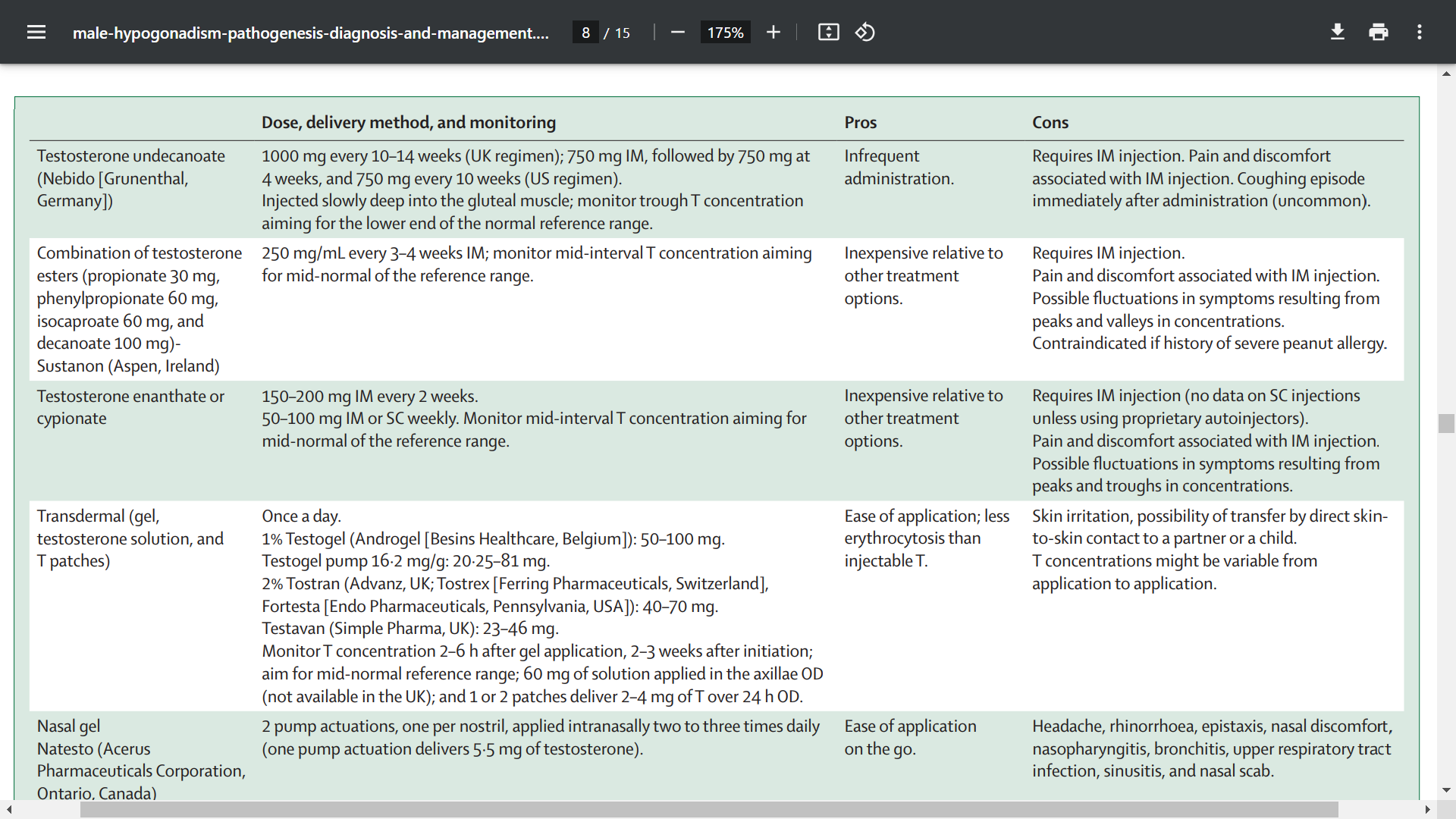
Task: Click the text 'Once a day.'
Action: pyautogui.click(x=302, y=516)
